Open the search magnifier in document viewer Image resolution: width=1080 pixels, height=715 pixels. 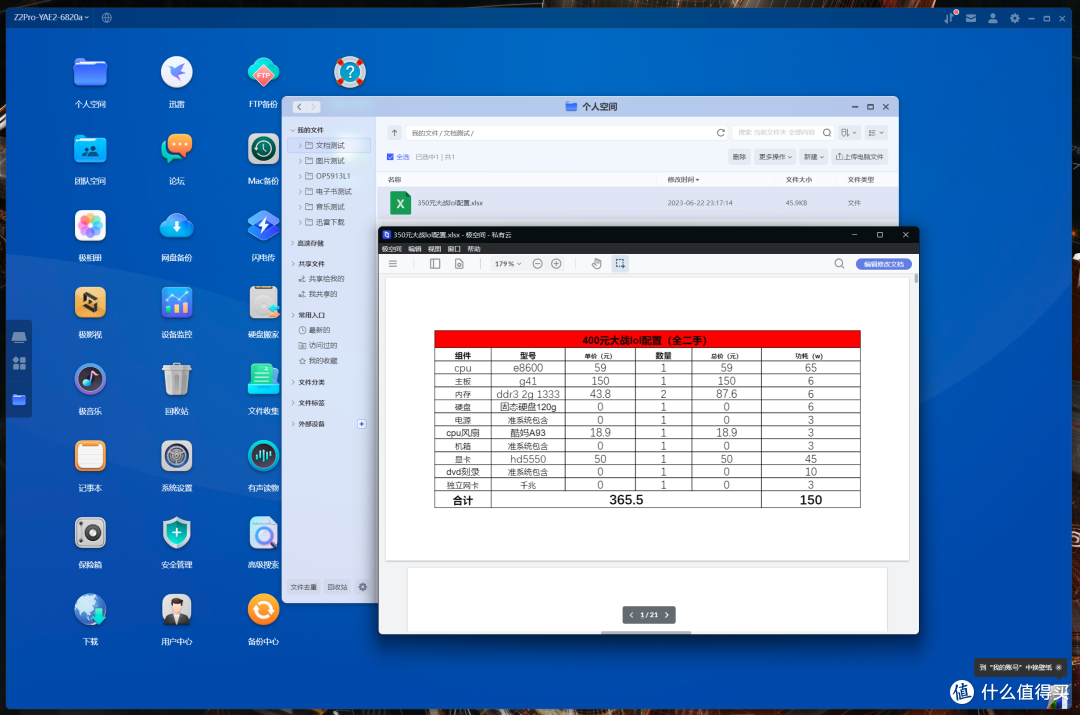pos(839,264)
